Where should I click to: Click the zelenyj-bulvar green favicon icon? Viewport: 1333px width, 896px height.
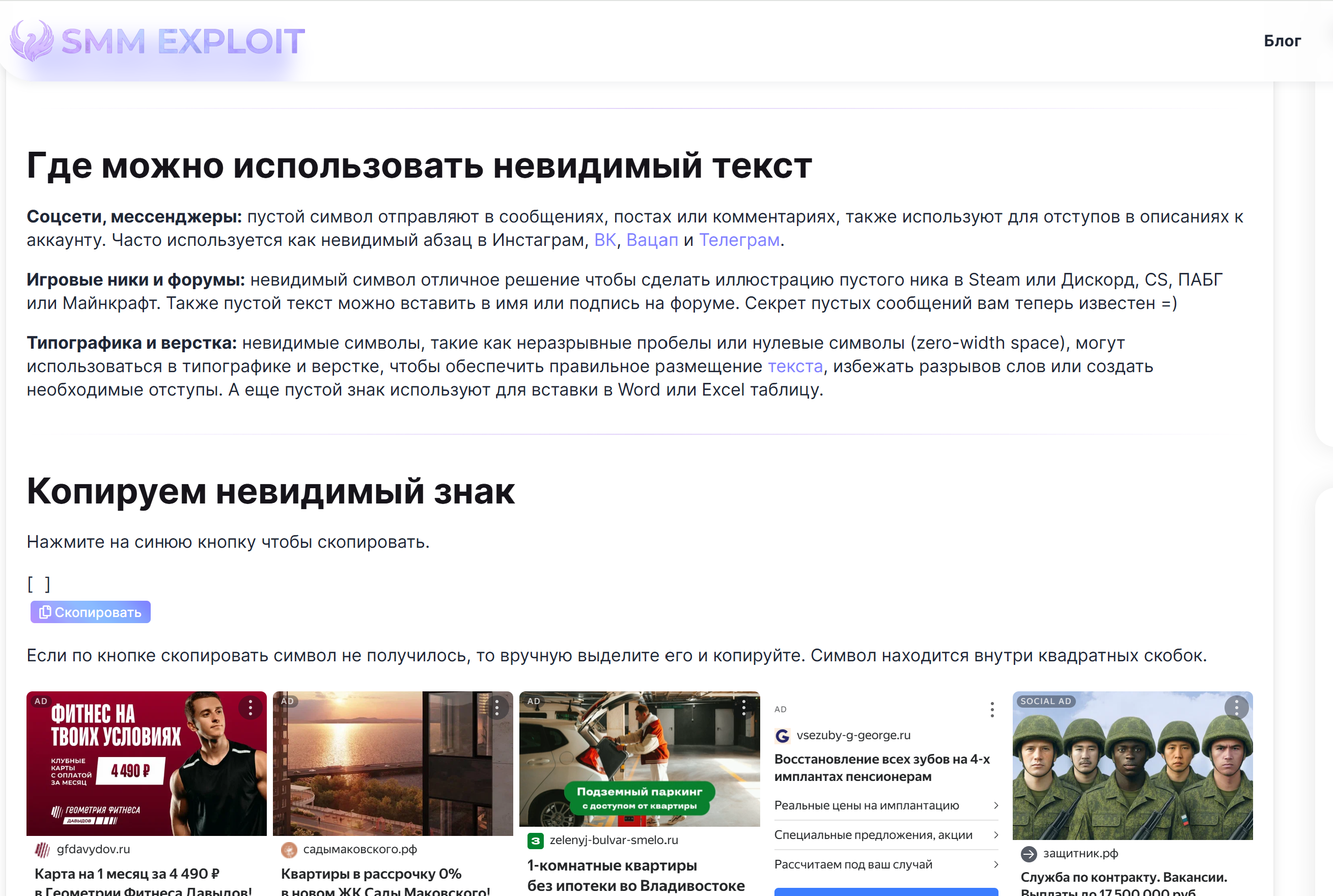pos(535,841)
